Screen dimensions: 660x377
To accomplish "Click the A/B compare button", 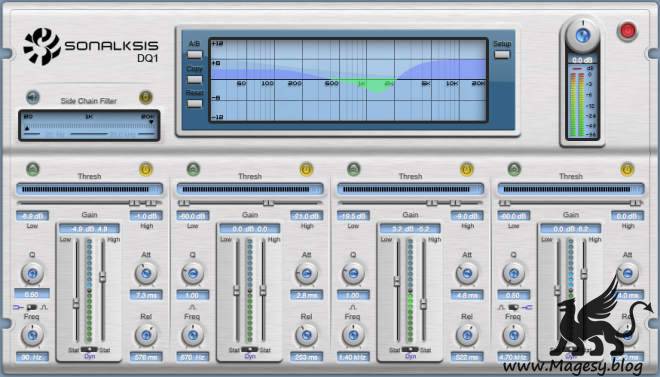I will pyautogui.click(x=194, y=55).
